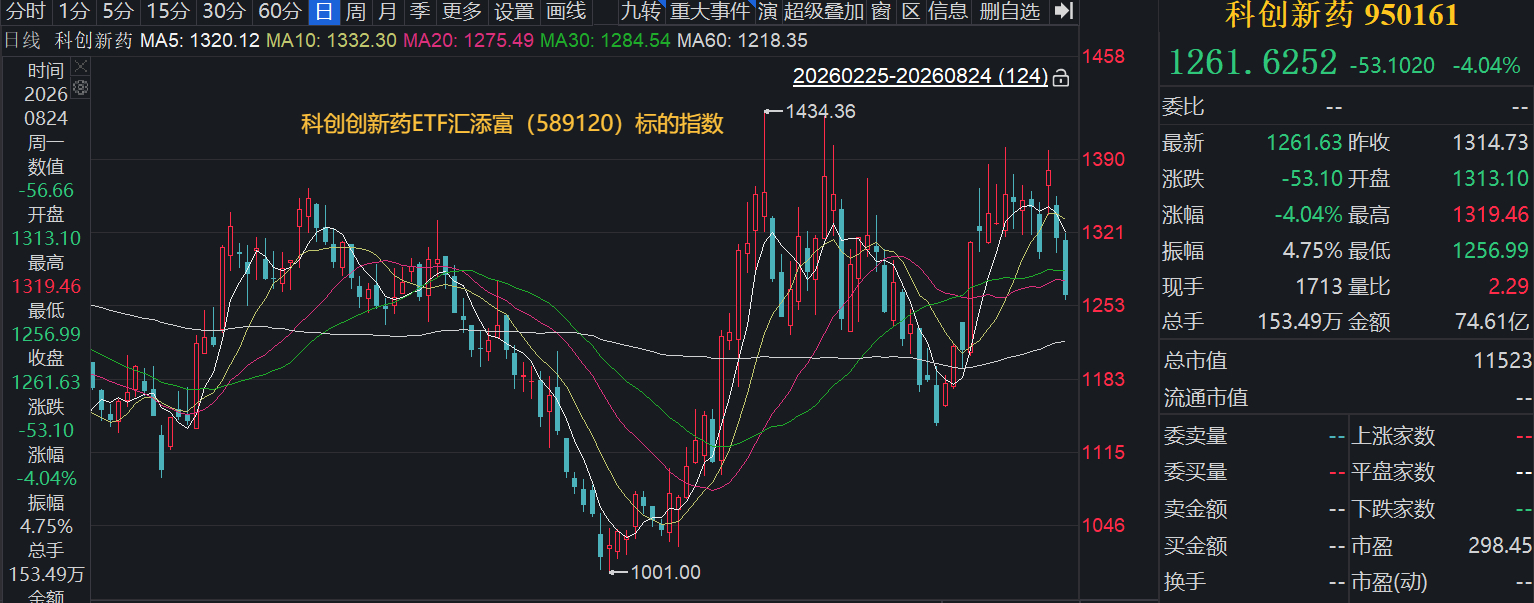This screenshot has height=603, width=1534.
Task: Close the data info panel with X icon
Action: 81,67
